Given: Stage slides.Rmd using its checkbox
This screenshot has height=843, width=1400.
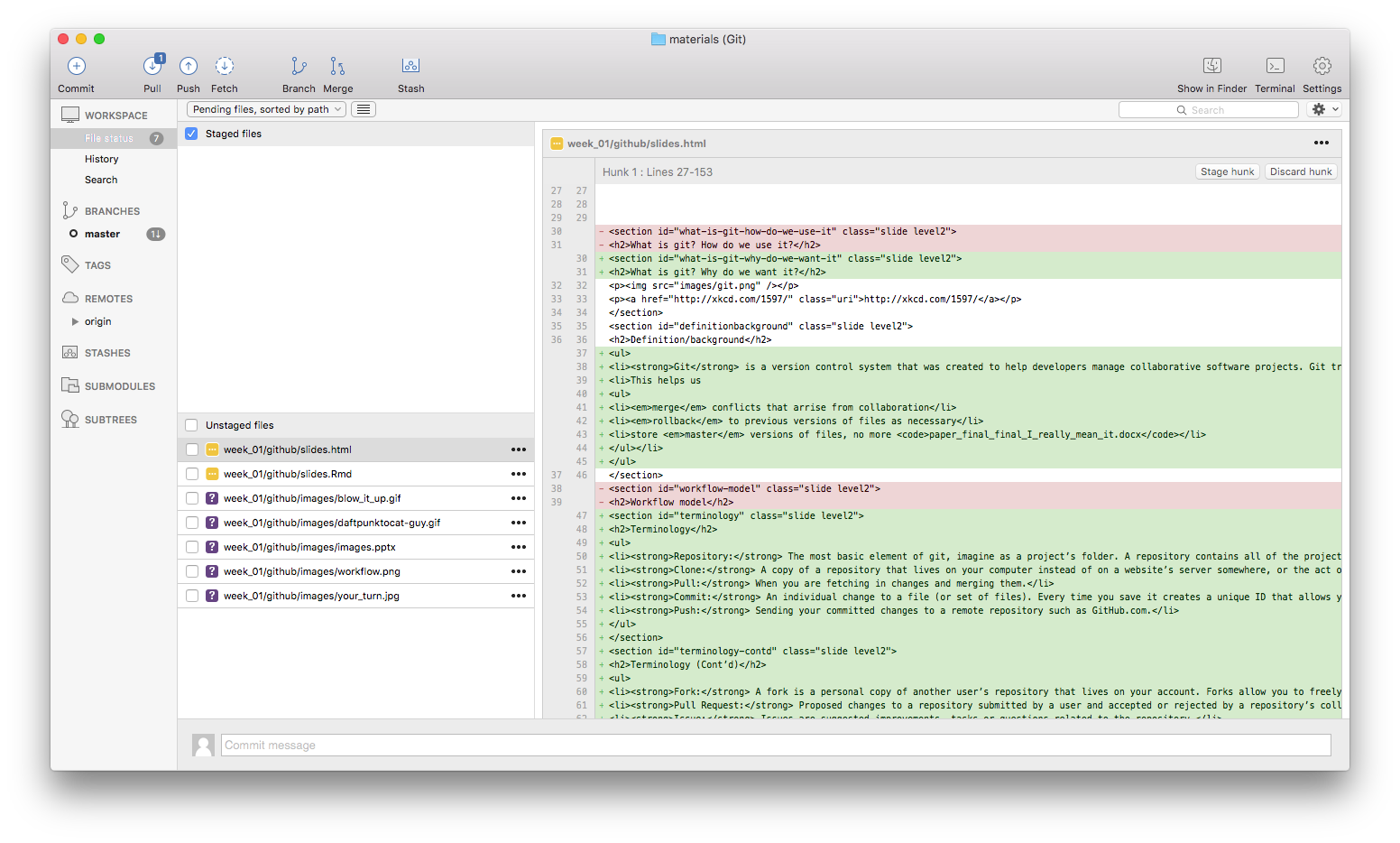Looking at the screenshot, I should tap(191, 474).
